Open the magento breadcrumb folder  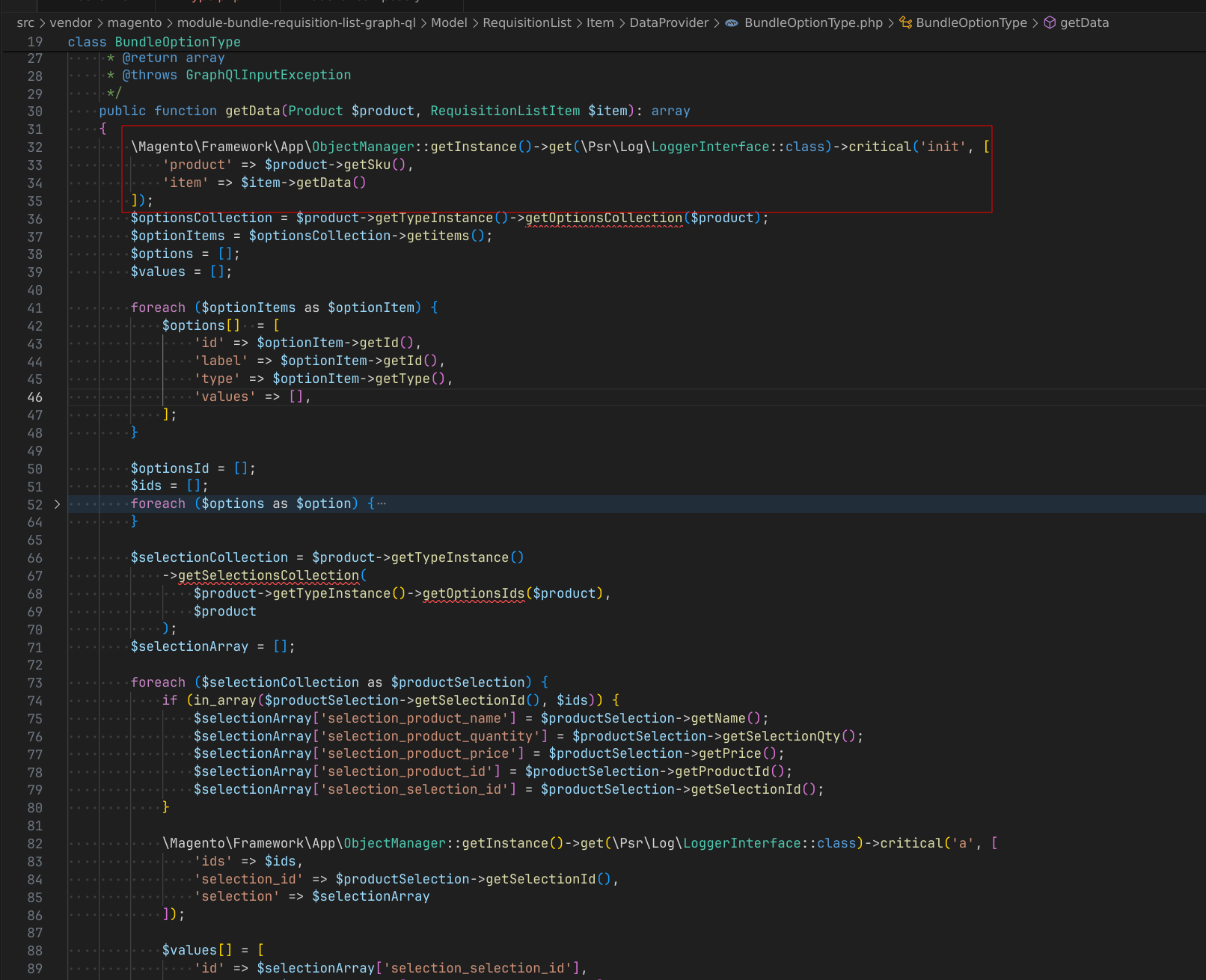pyautogui.click(x=135, y=23)
